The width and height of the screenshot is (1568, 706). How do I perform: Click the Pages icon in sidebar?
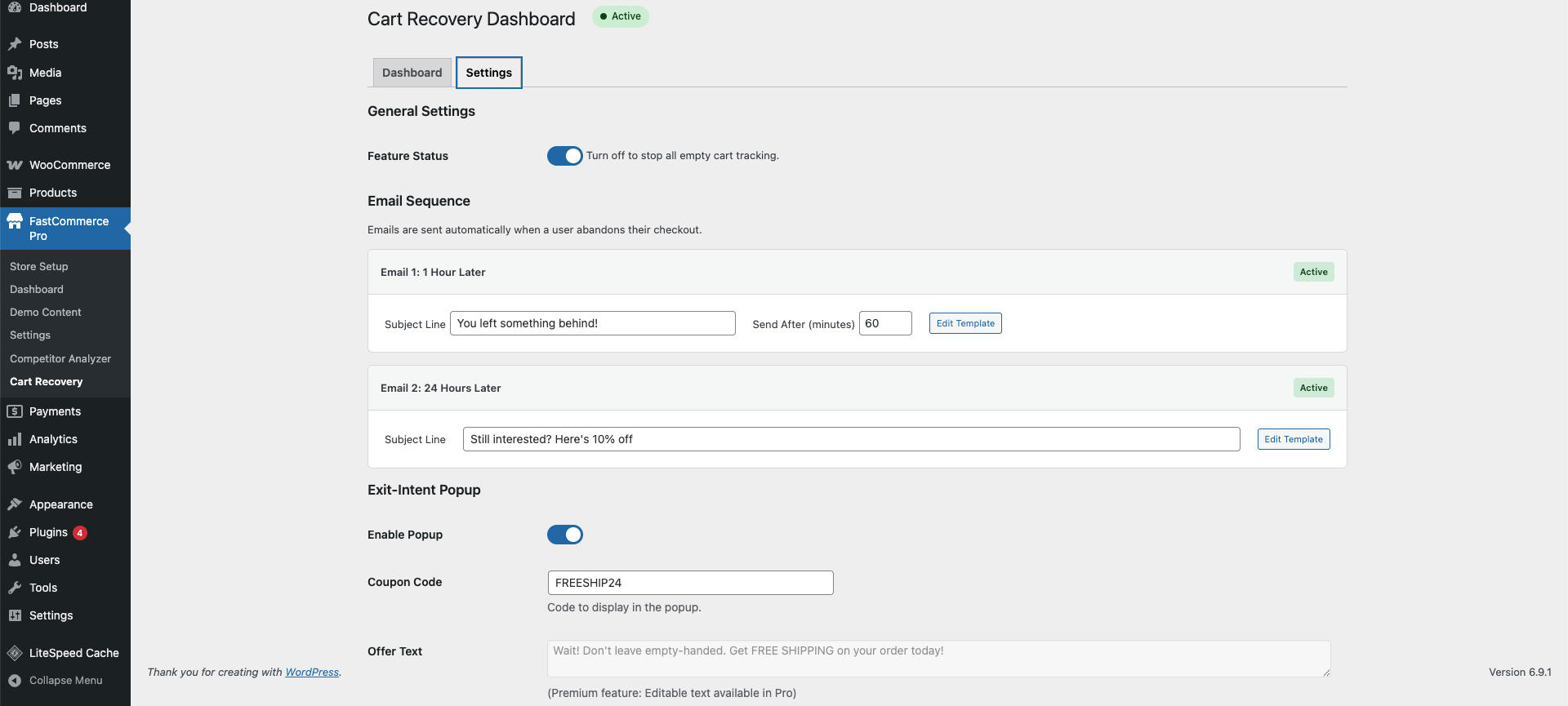[x=15, y=100]
